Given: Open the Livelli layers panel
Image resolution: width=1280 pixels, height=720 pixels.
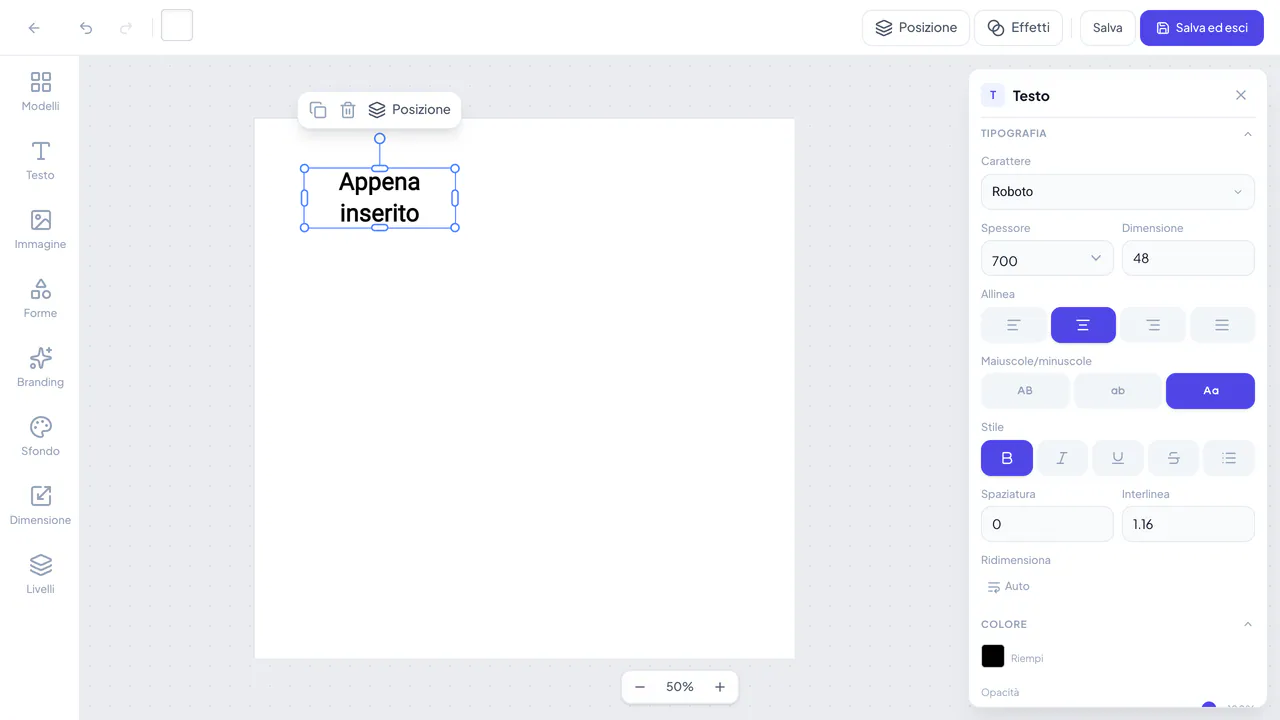Looking at the screenshot, I should pyautogui.click(x=40, y=574).
